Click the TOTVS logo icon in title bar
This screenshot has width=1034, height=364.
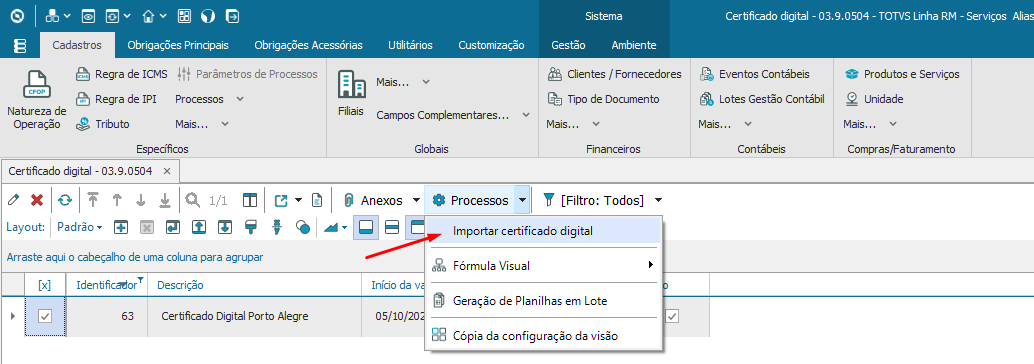(17, 16)
